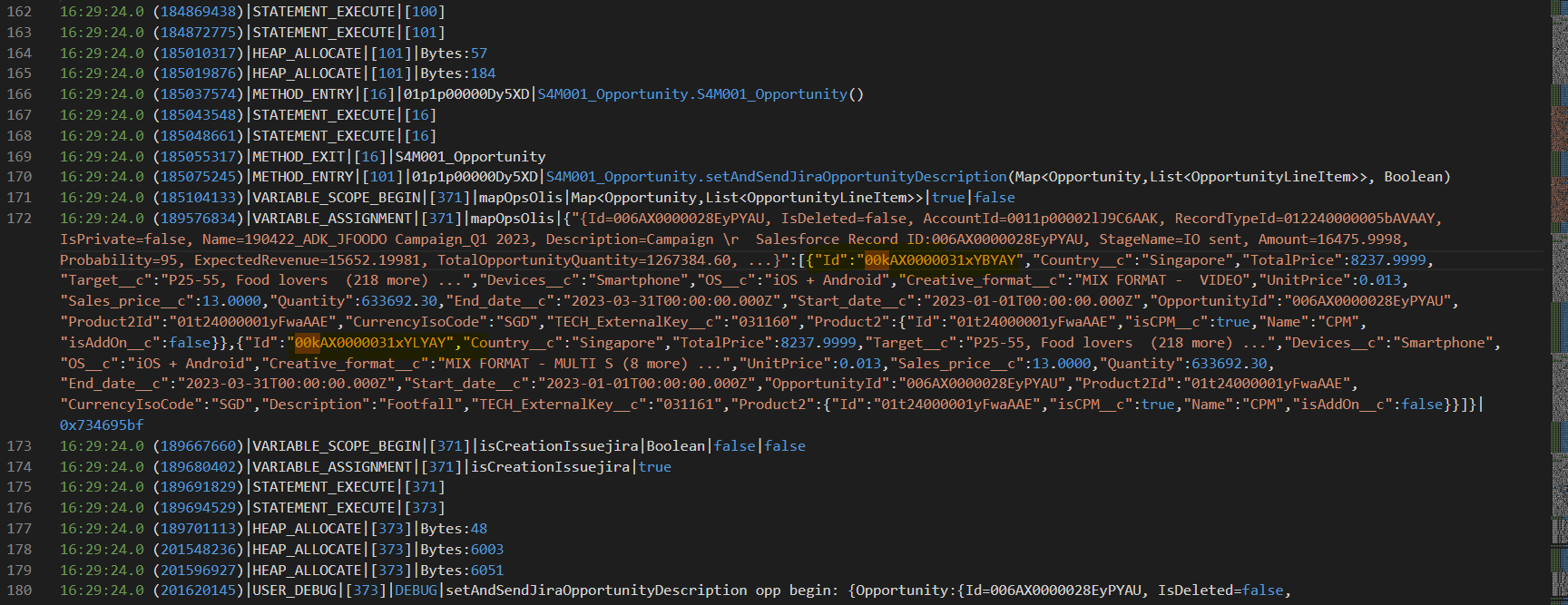Click the minimap scrollbar on the right
Screen dimensions: 1568x605
[x=1559, y=302]
